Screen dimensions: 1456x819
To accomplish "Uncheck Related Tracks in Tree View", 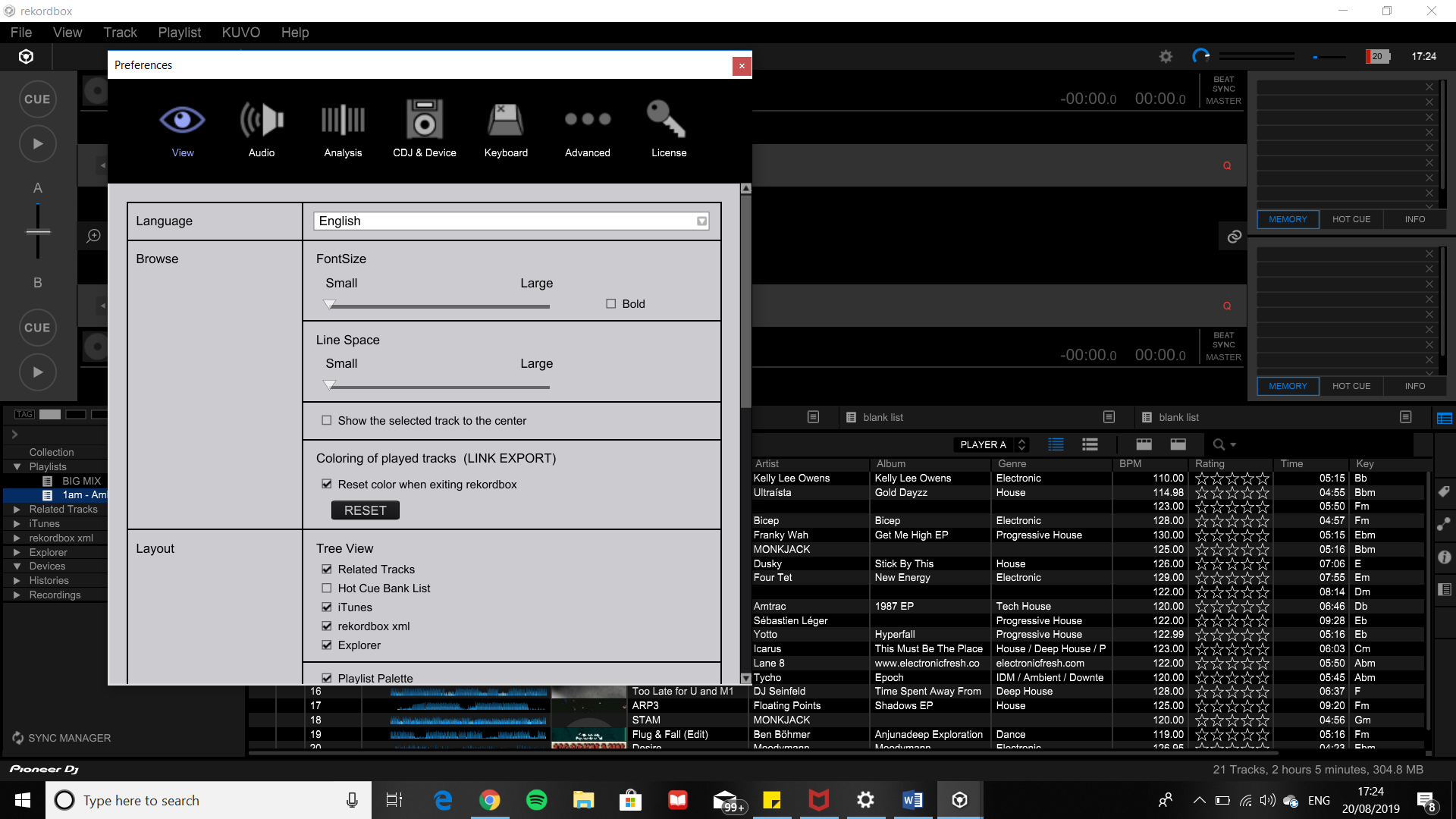I will (327, 569).
